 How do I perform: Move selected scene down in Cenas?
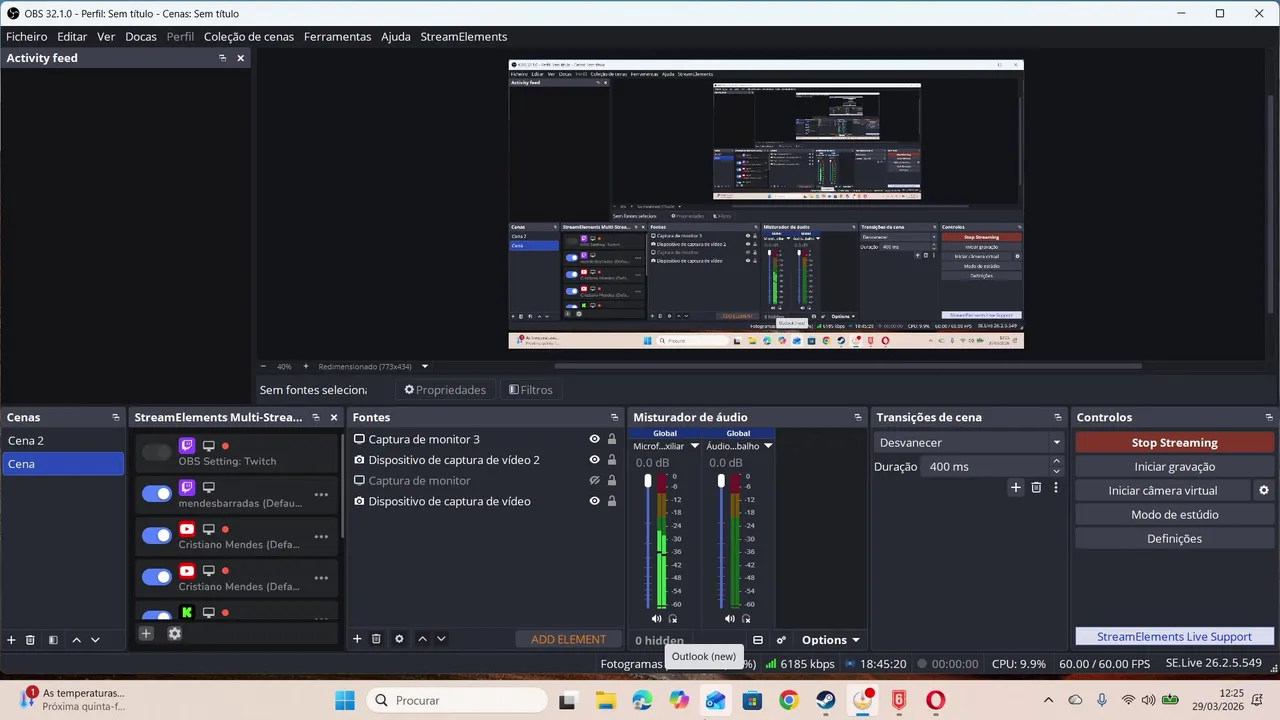(95, 640)
